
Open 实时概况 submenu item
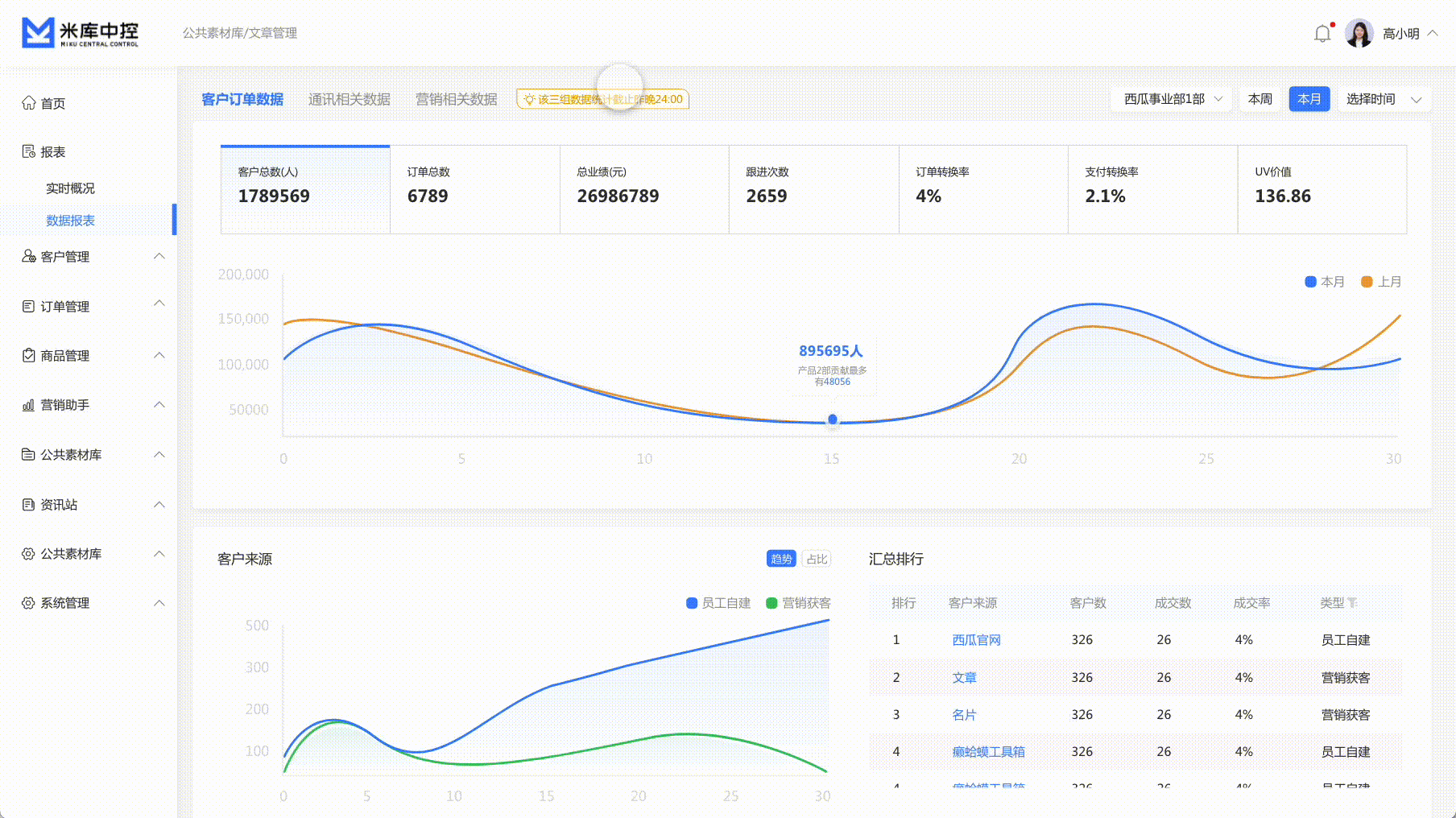click(x=70, y=188)
